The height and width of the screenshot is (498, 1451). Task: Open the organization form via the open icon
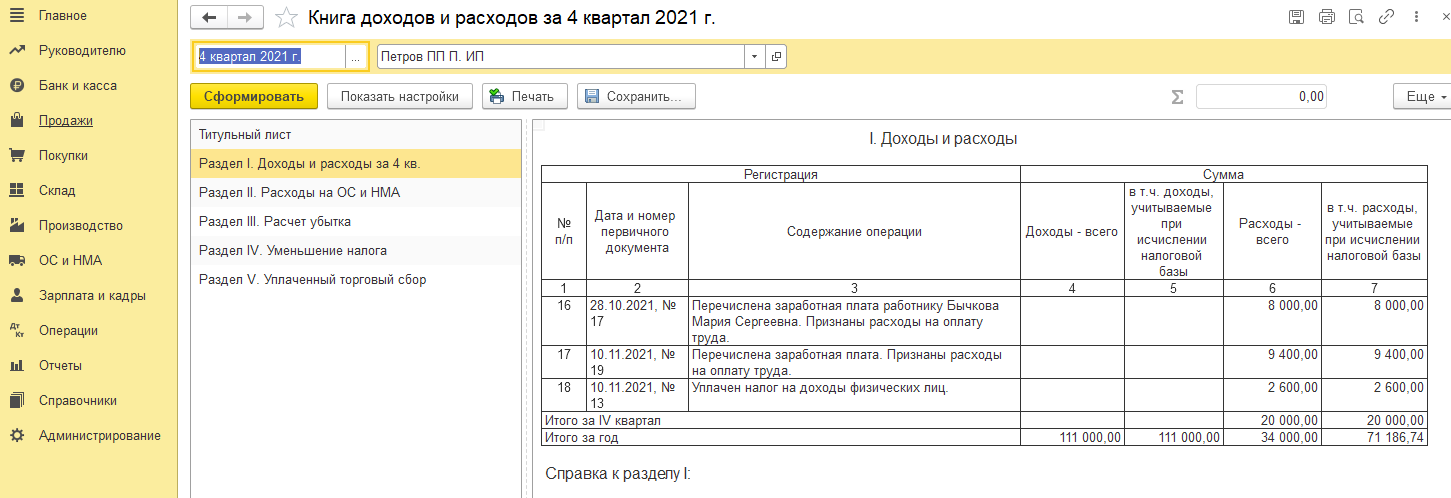pos(776,57)
